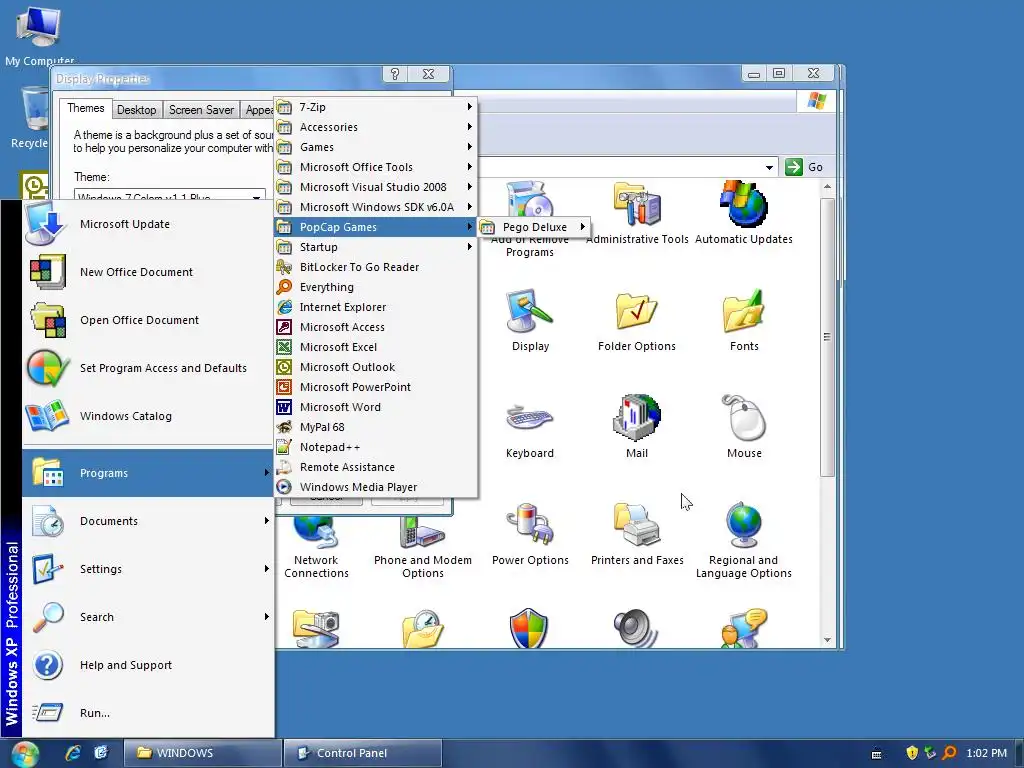Switch to the Screen Saver tab
The height and width of the screenshot is (768, 1024).
tap(201, 110)
